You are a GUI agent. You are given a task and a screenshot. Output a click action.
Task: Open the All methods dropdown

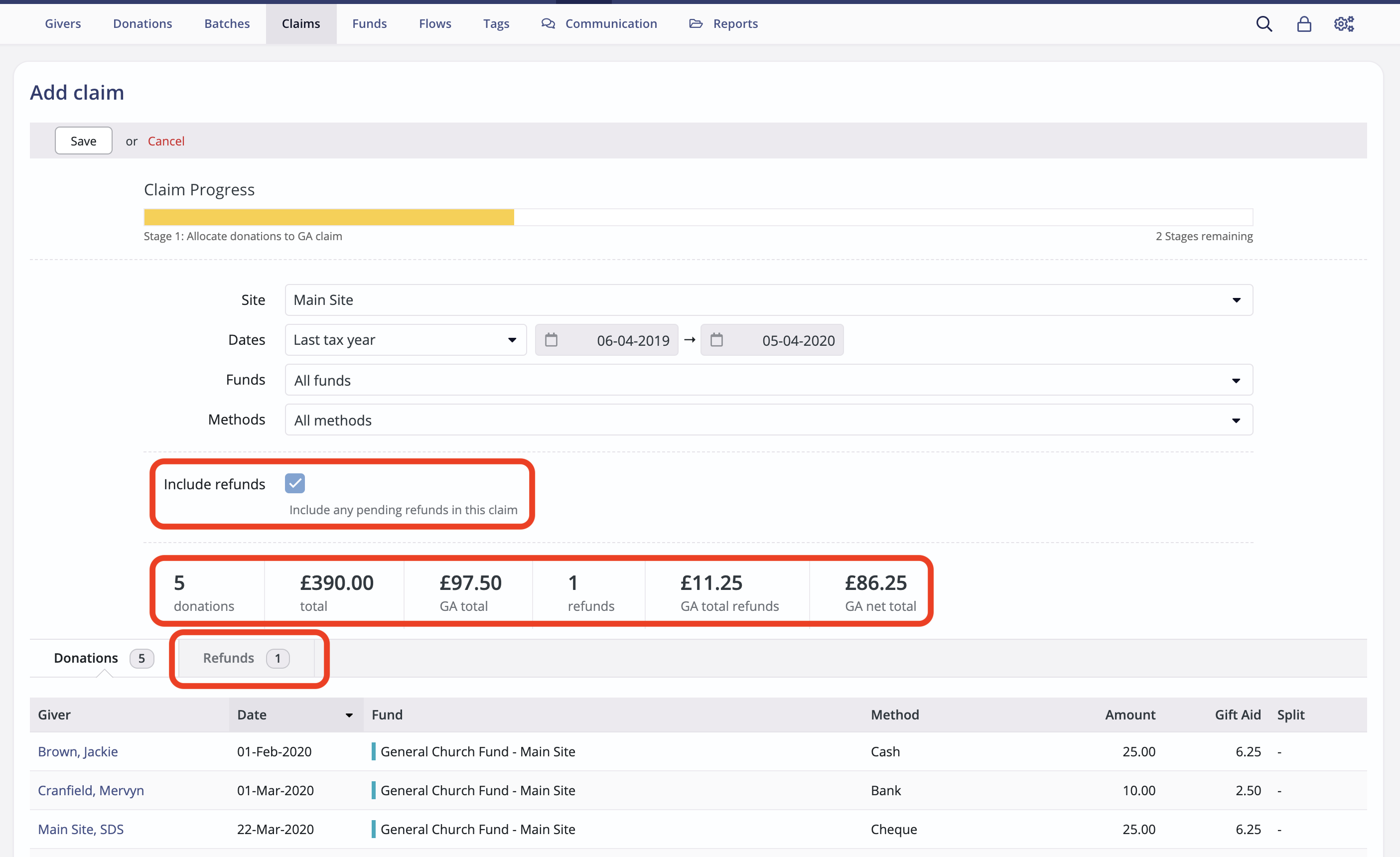[1237, 420]
